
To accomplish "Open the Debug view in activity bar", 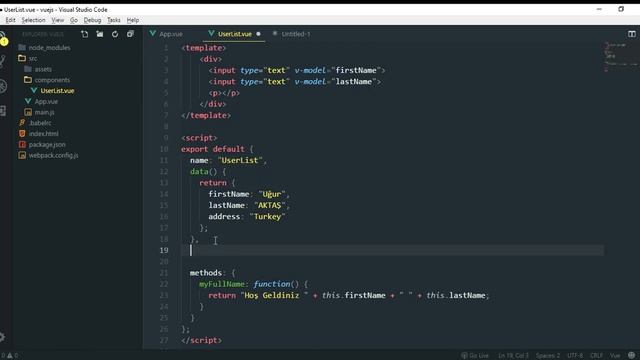I will 3,86.
